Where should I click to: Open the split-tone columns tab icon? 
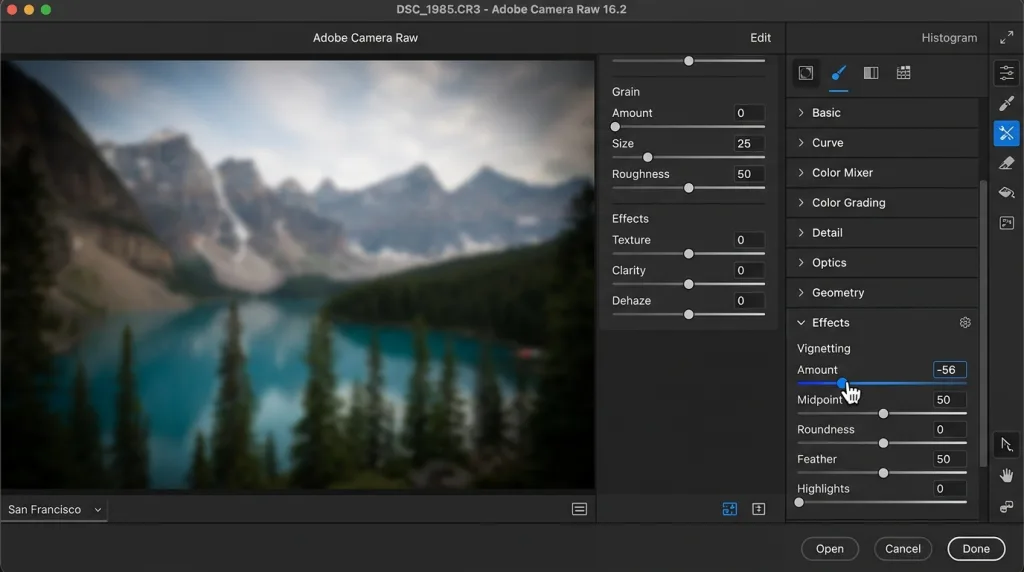coord(871,73)
